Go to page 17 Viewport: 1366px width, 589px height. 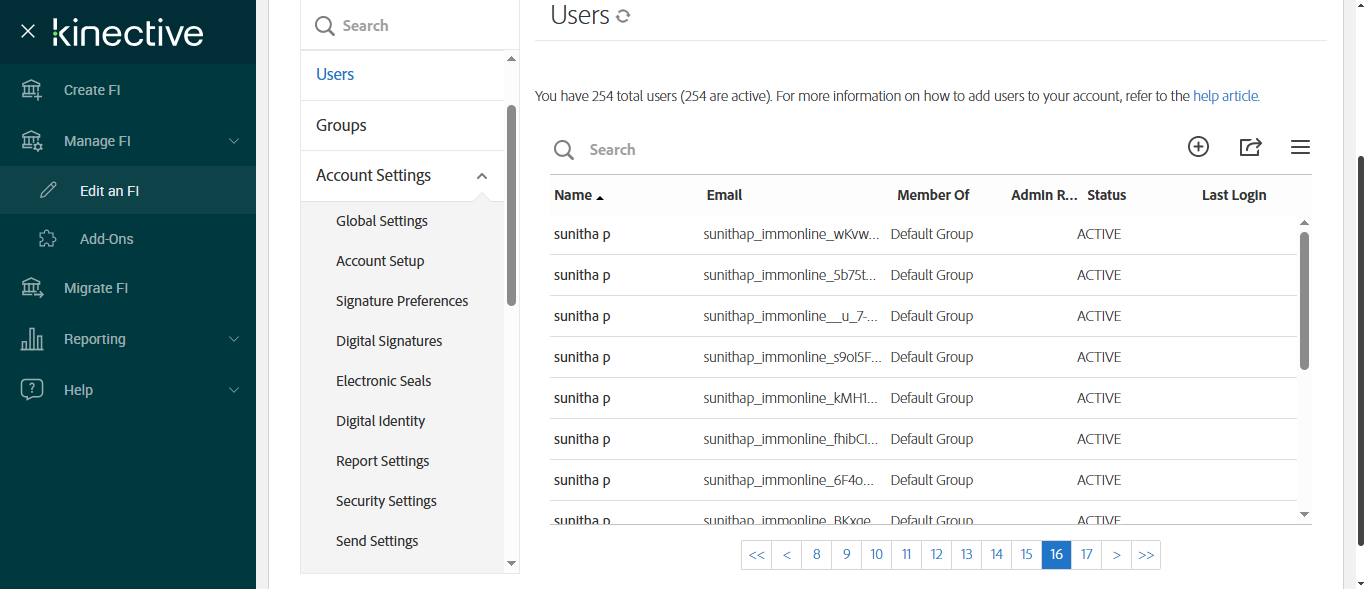(x=1086, y=555)
